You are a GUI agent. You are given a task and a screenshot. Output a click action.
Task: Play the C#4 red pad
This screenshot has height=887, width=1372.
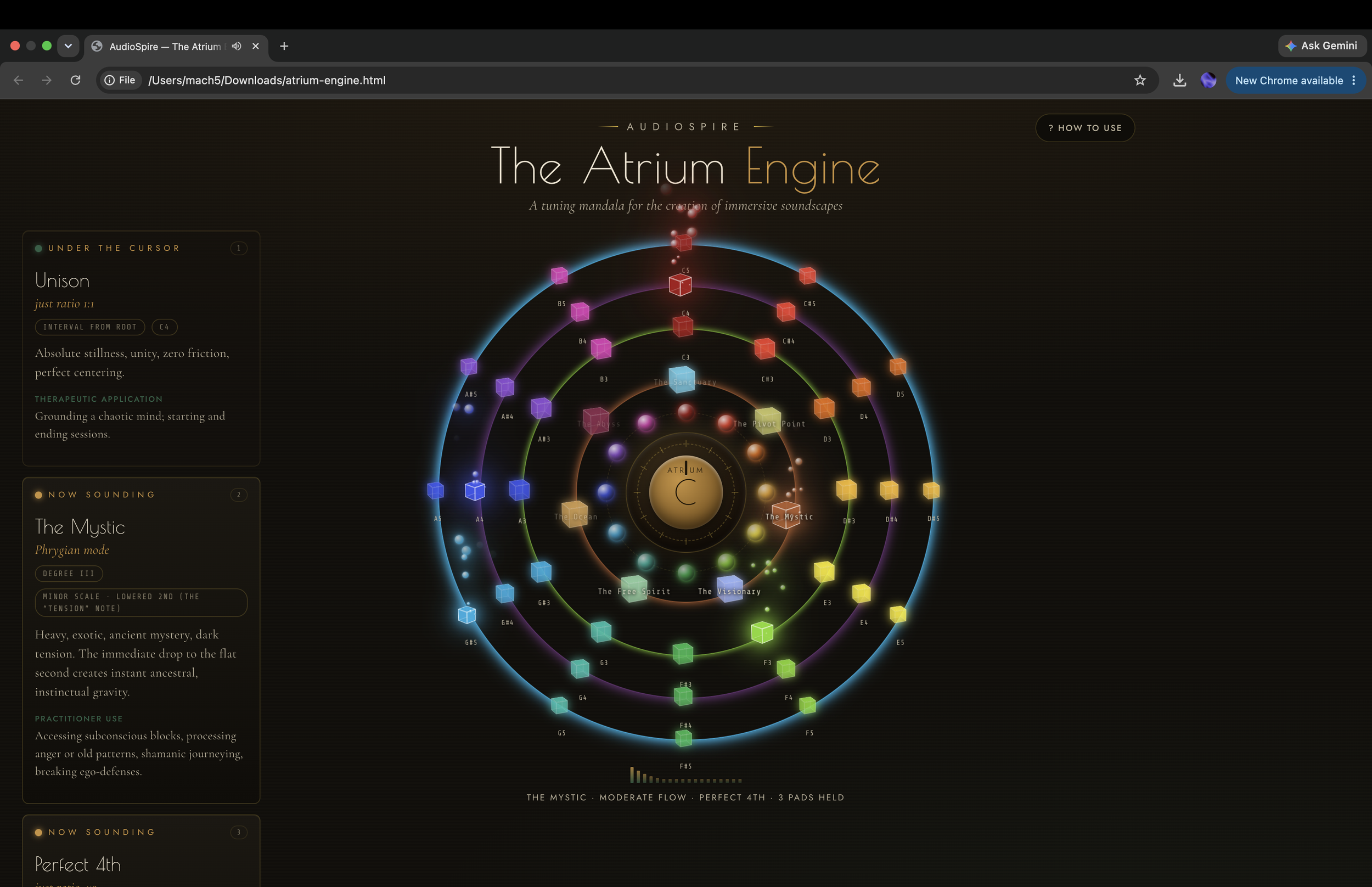[786, 312]
